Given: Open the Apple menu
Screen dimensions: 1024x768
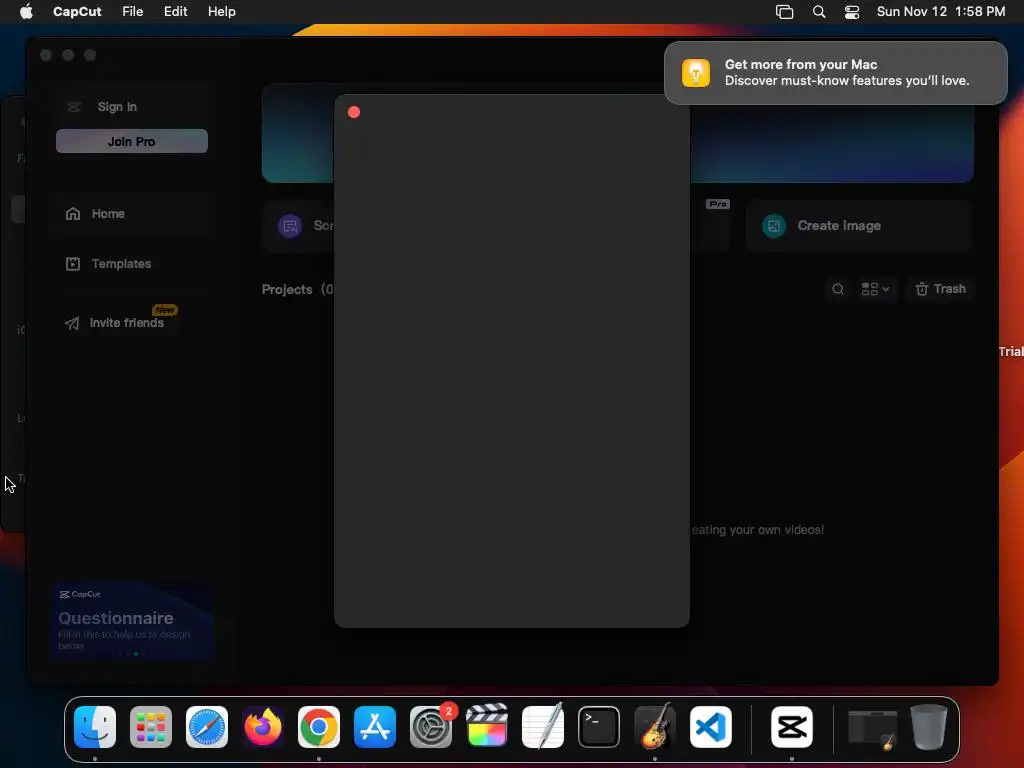Looking at the screenshot, I should (x=26, y=11).
